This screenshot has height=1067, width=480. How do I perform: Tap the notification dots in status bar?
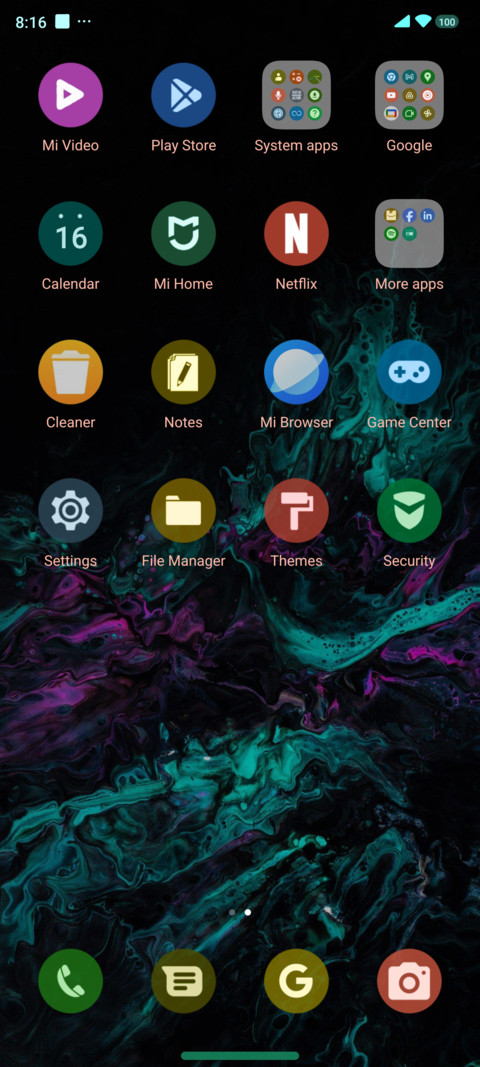click(x=84, y=22)
